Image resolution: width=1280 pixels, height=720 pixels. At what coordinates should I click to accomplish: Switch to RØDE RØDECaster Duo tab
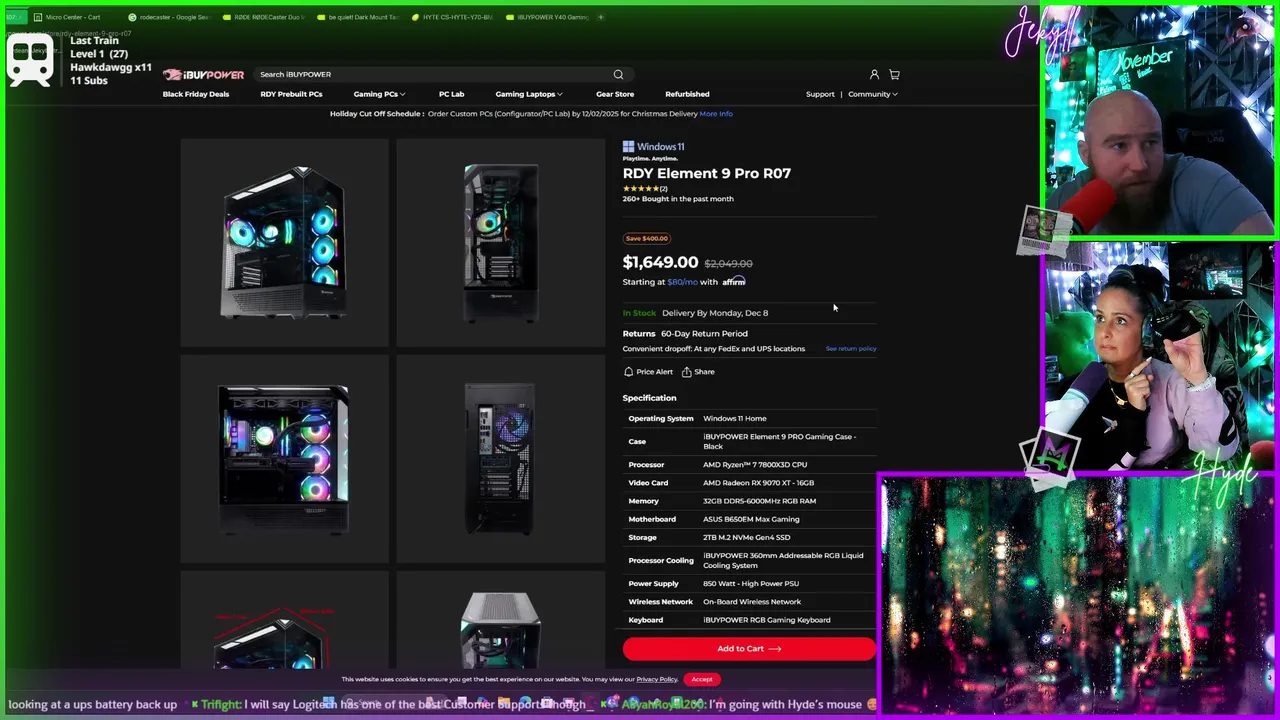(266, 17)
